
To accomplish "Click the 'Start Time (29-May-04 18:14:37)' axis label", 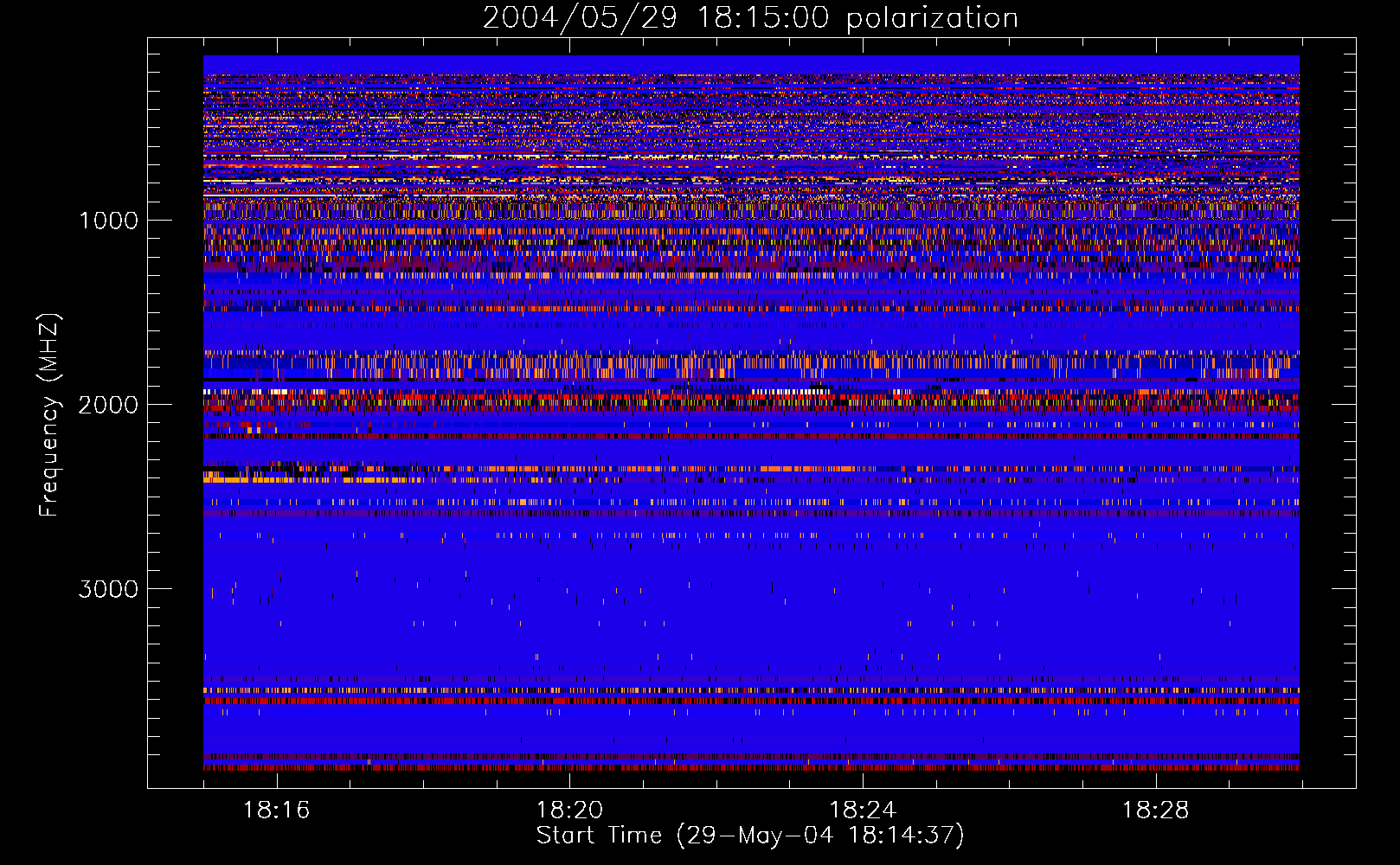I will 750,836.
